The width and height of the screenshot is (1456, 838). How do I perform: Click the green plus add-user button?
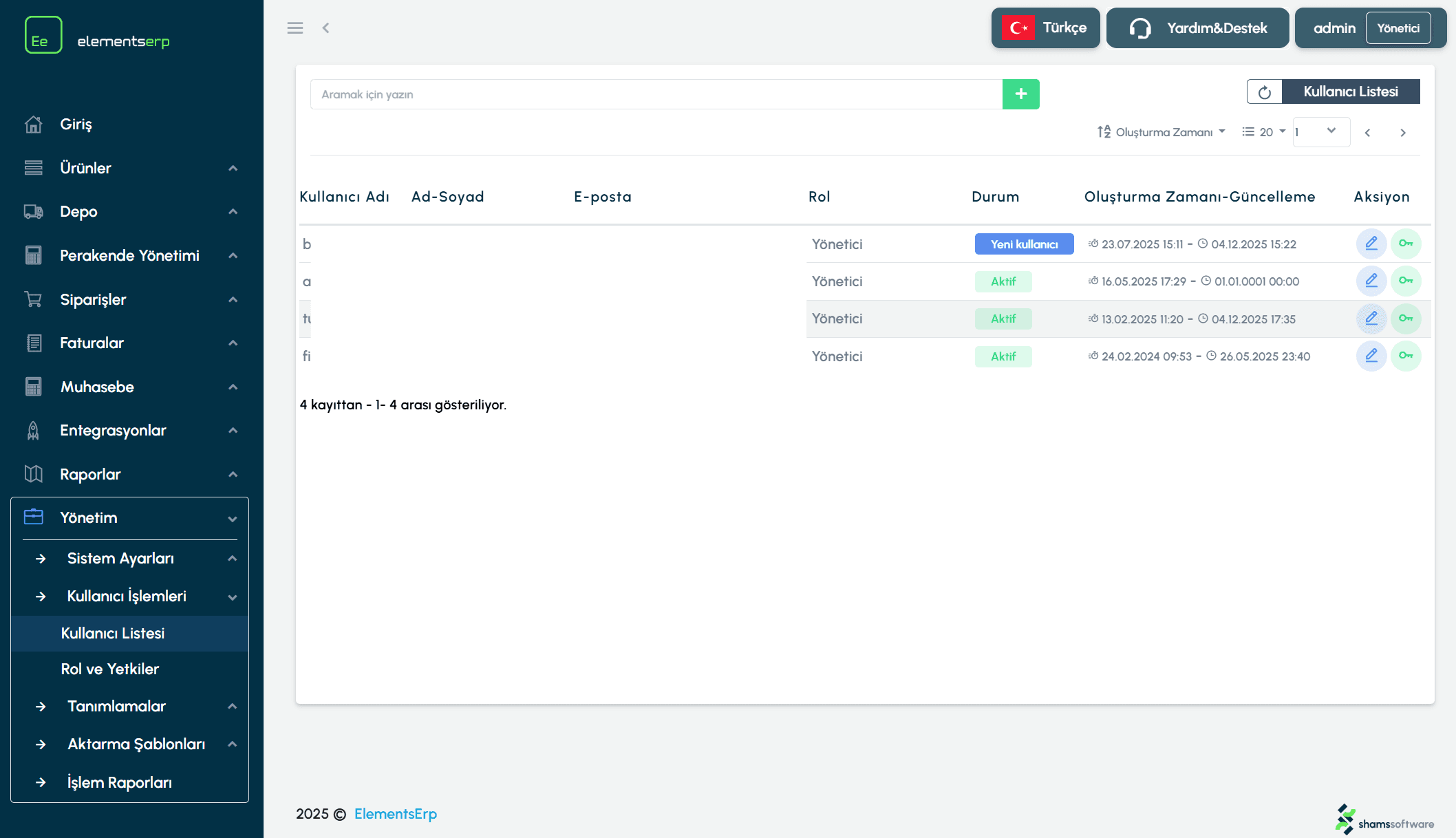tap(1020, 94)
